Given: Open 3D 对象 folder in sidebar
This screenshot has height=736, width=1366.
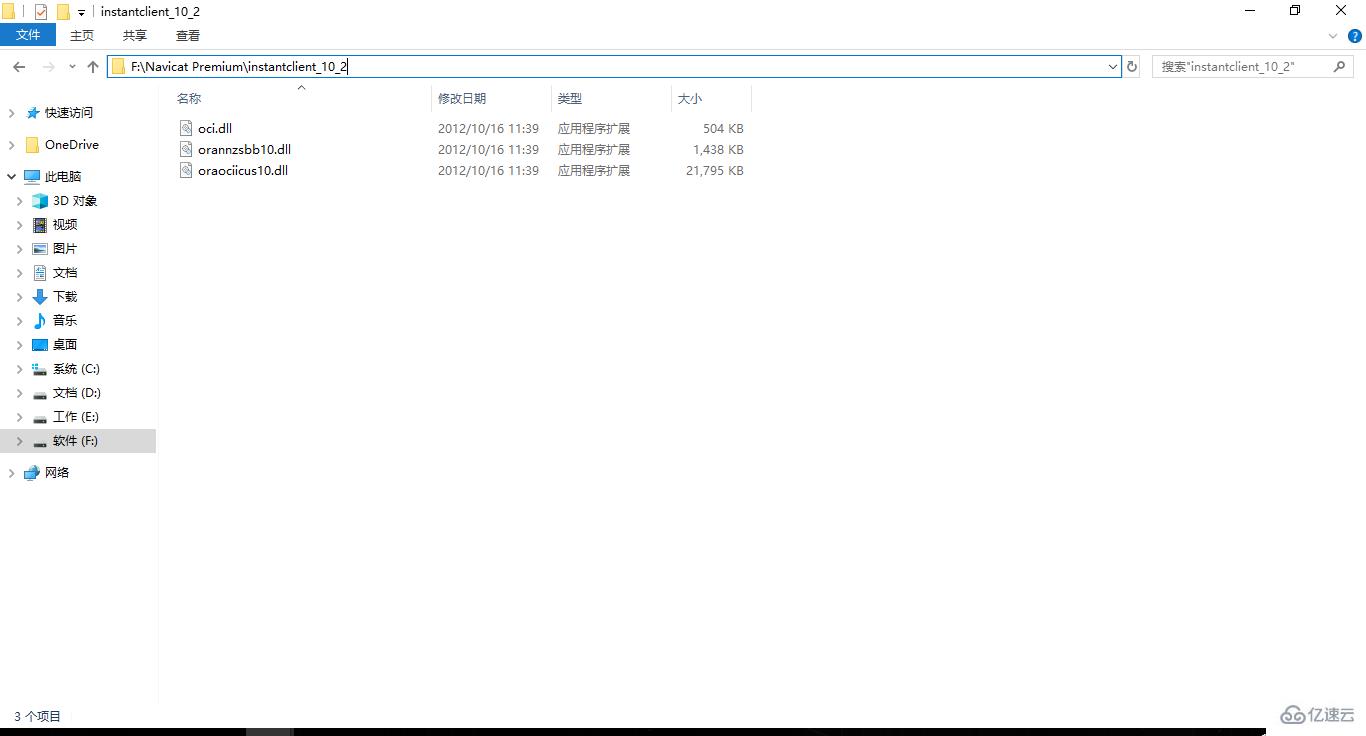Looking at the screenshot, I should click(75, 200).
